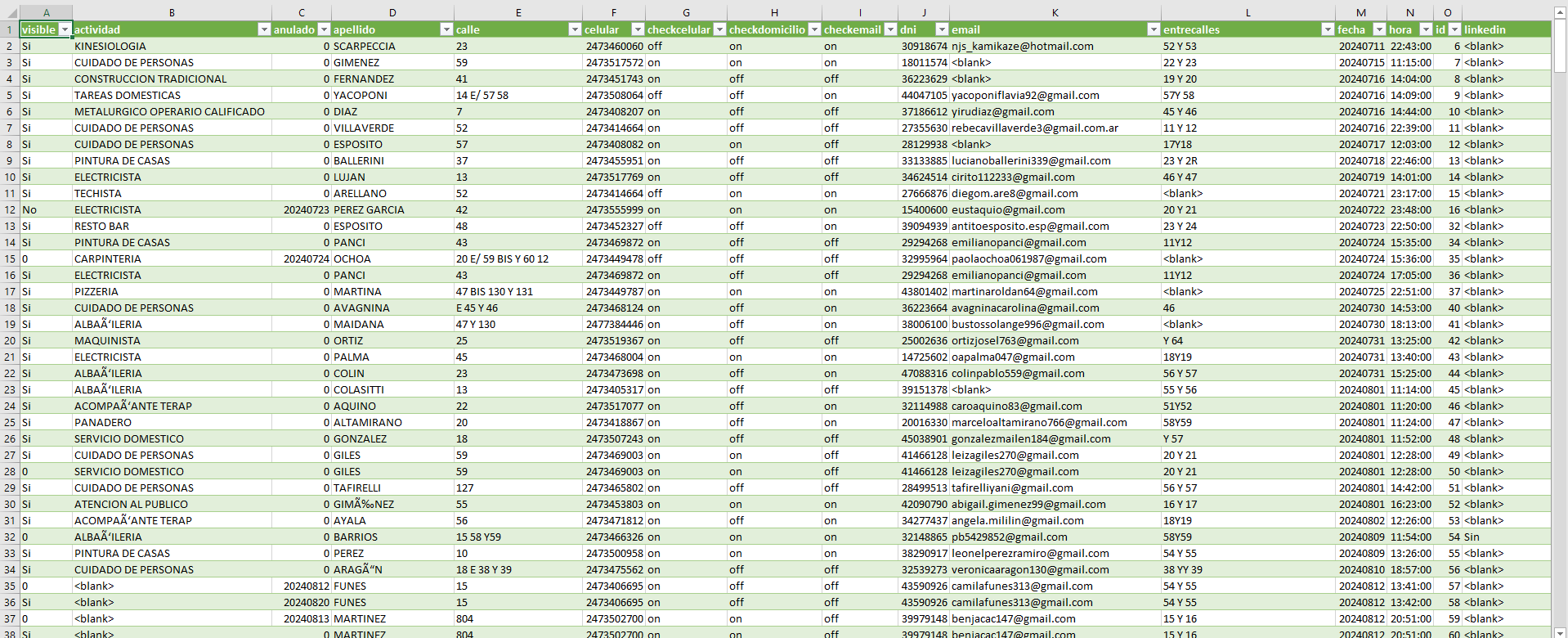Open the 'checkcelular' filter dropdown
The image size is (1568, 638).
[719, 29]
